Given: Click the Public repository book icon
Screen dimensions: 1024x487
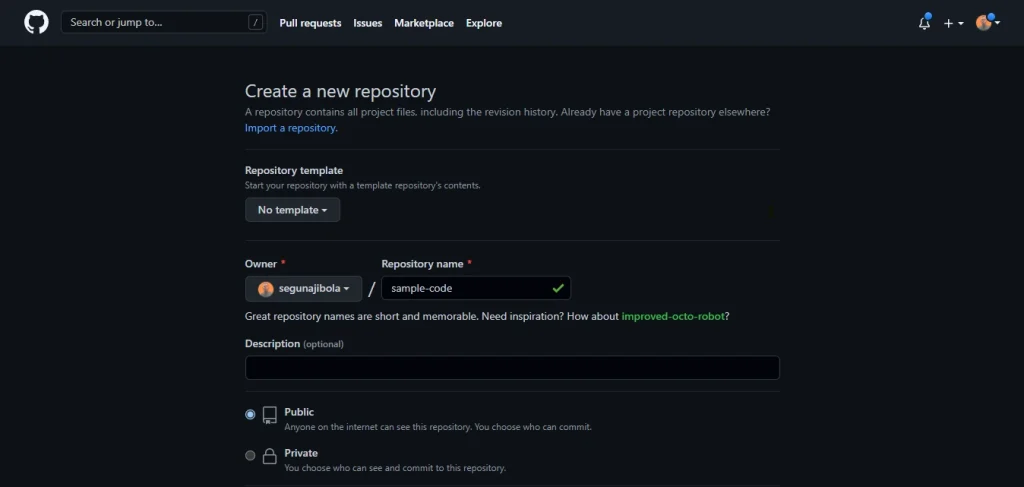Looking at the screenshot, I should tap(270, 415).
